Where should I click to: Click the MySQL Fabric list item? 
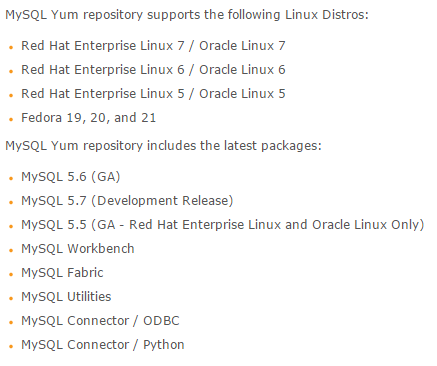click(x=62, y=273)
